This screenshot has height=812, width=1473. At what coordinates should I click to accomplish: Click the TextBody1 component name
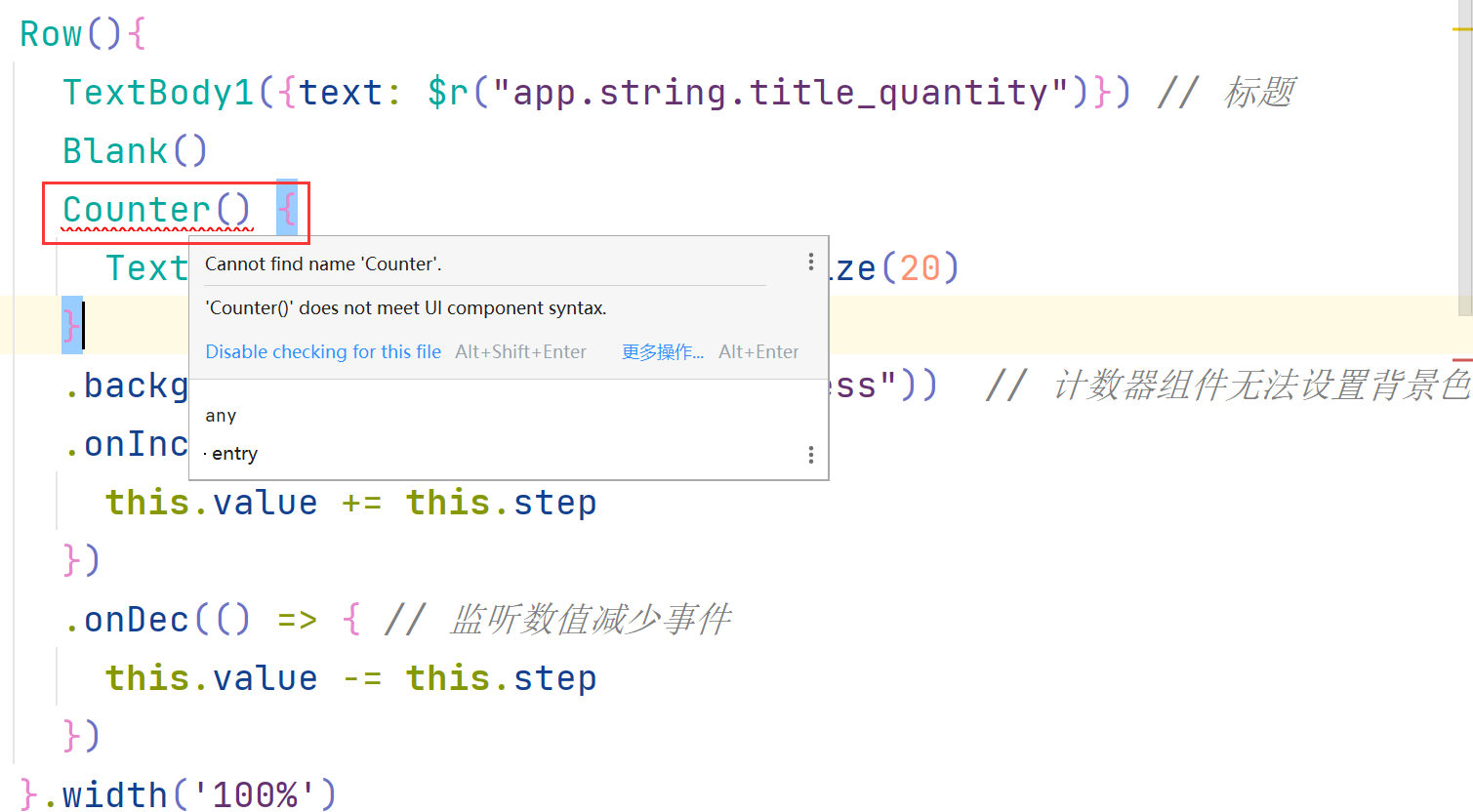tap(158, 93)
